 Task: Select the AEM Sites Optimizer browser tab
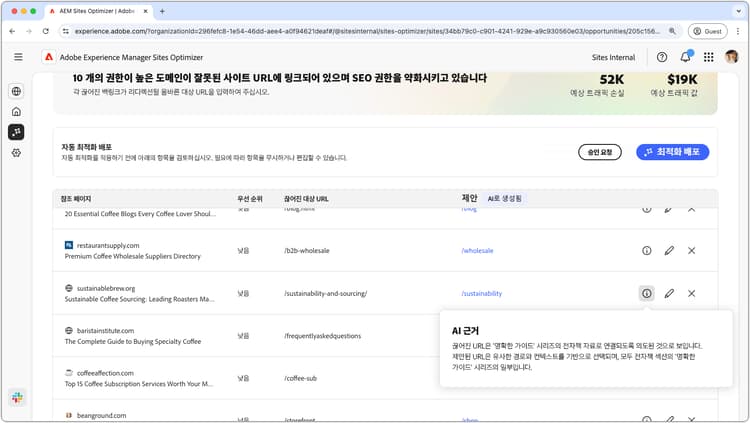coord(97,11)
